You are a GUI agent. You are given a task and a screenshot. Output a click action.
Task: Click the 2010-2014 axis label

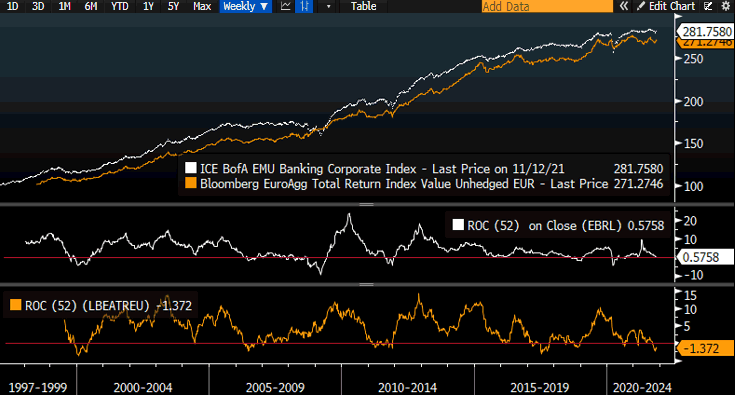pos(407,388)
